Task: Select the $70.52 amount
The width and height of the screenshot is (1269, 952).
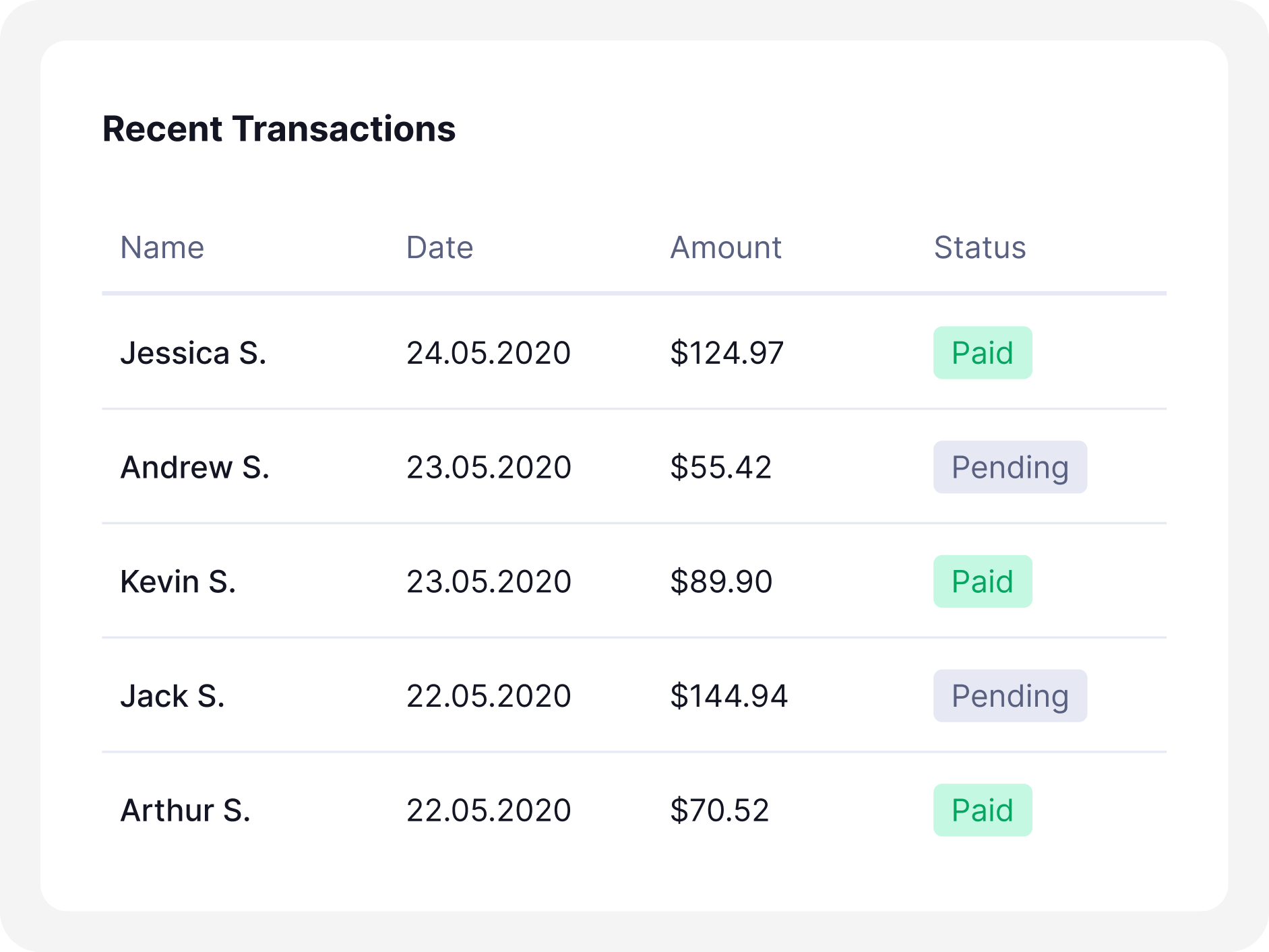Action: point(719,811)
